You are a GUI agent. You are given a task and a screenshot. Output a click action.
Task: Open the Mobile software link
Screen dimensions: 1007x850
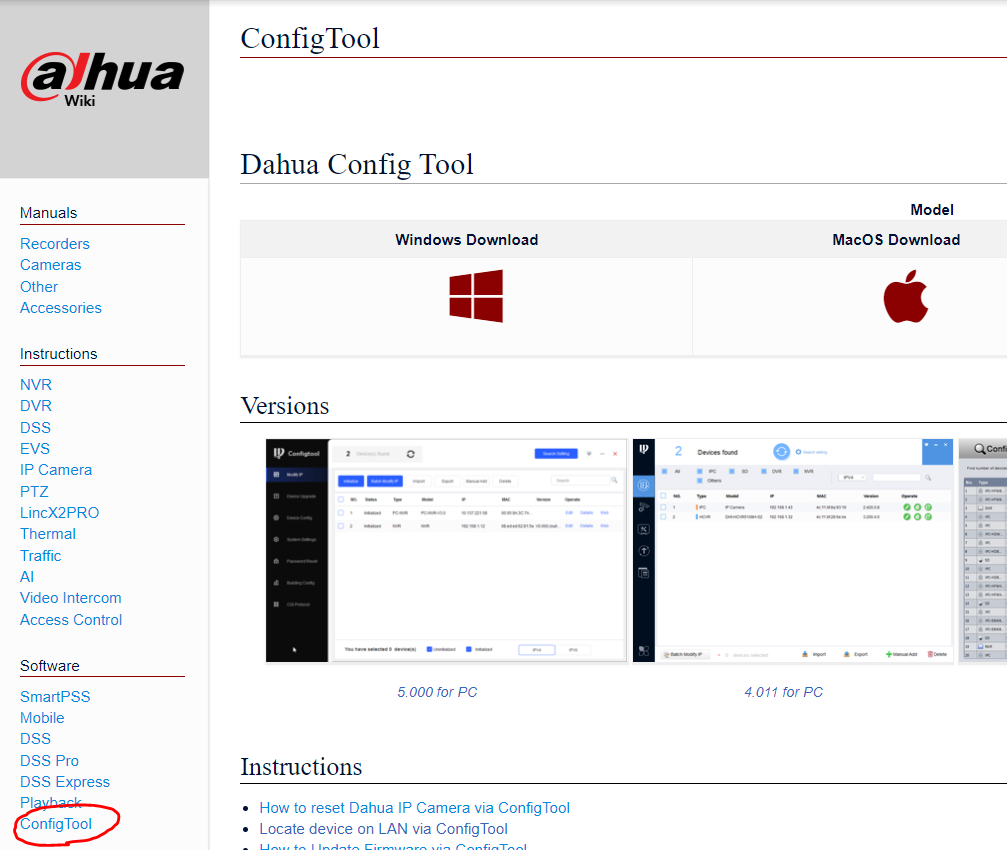(x=42, y=718)
